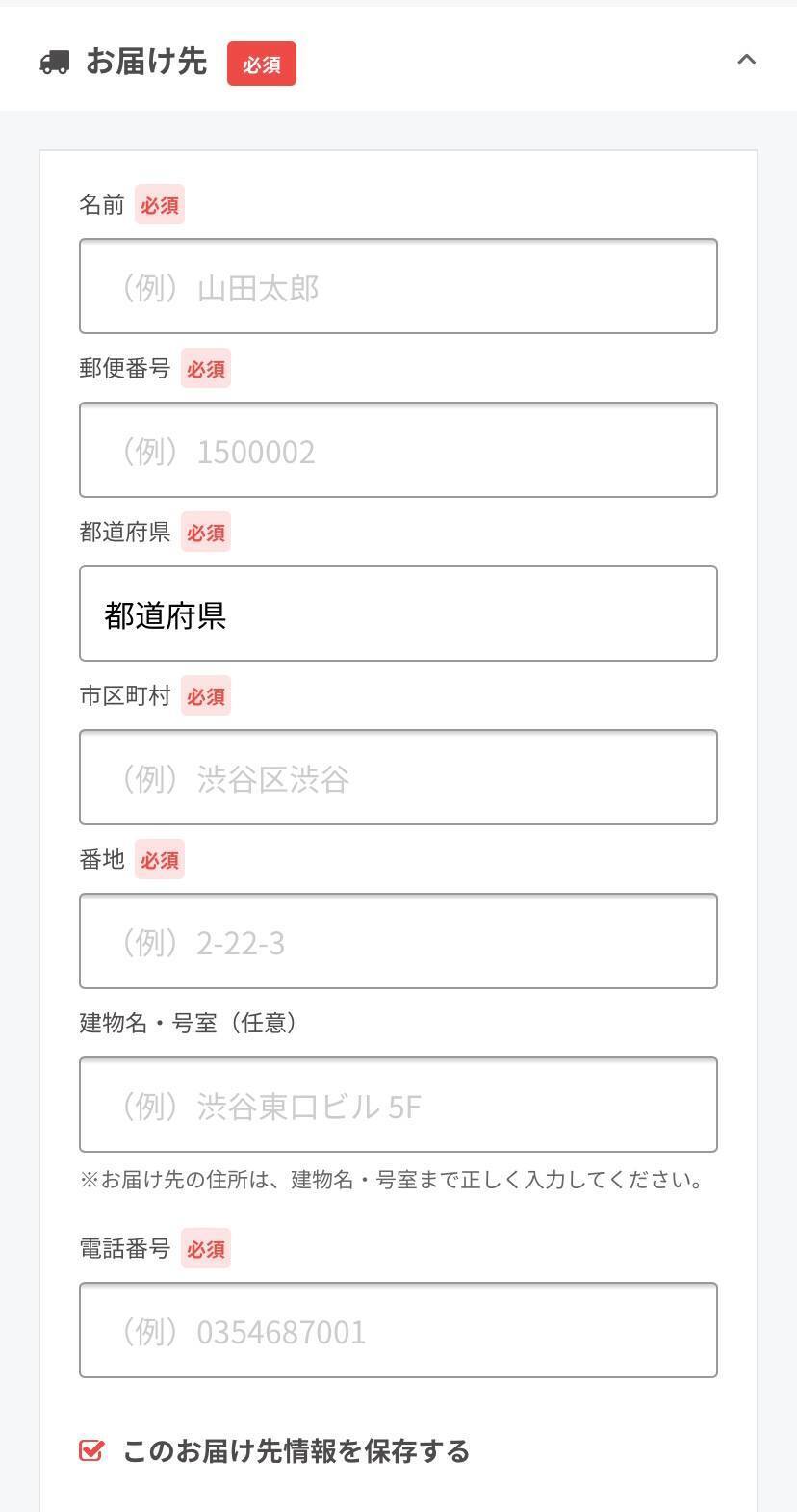
Task: Click the 必須 badge next to 番地 label
Action: click(160, 860)
